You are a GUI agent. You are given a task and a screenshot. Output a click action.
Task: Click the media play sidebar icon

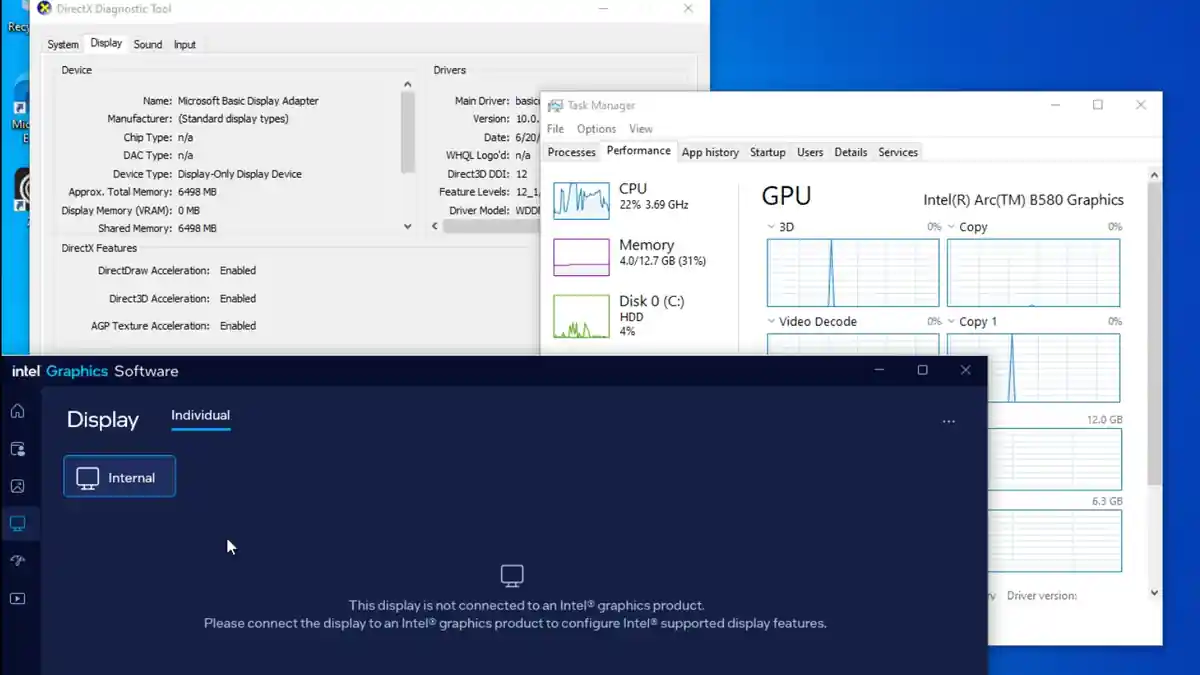[18, 599]
